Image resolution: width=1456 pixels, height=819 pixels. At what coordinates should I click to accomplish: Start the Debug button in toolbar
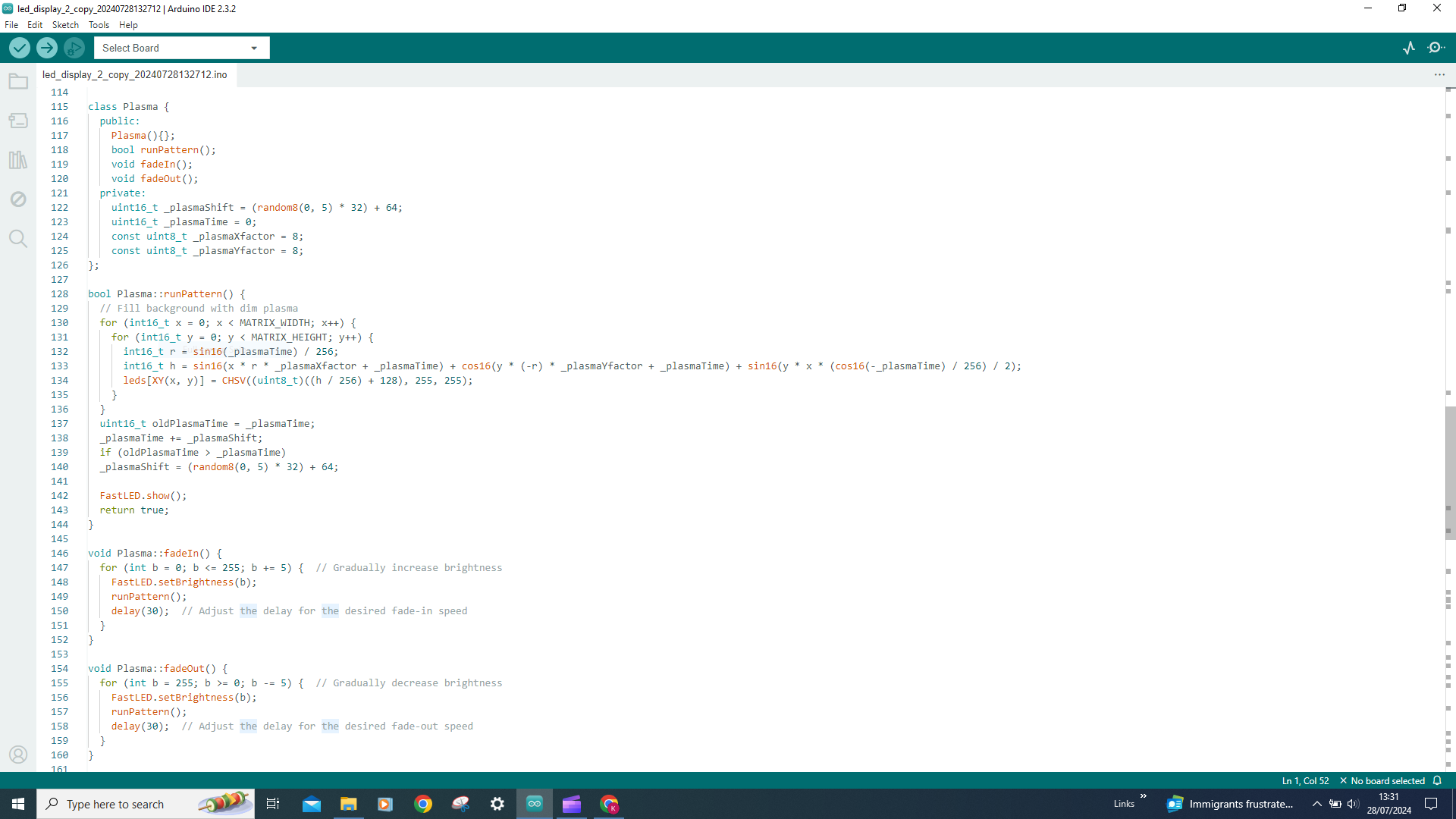74,48
